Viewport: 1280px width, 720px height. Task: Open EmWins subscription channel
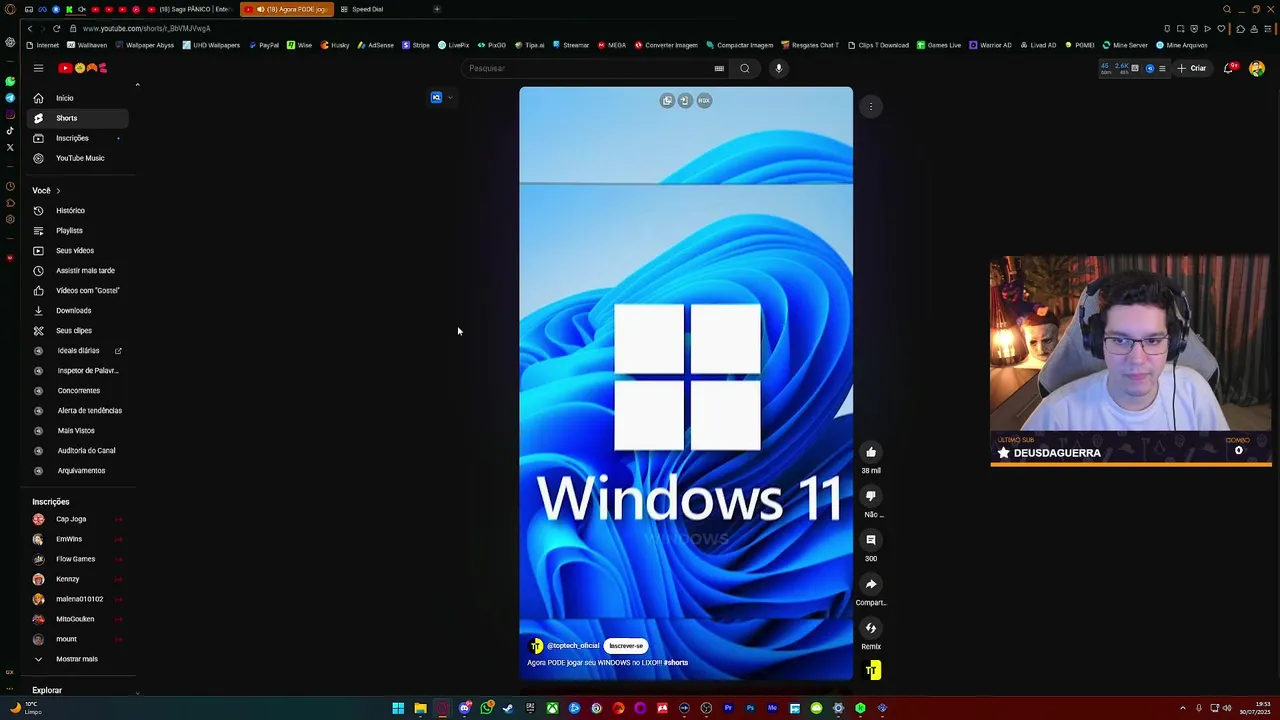(x=77, y=539)
